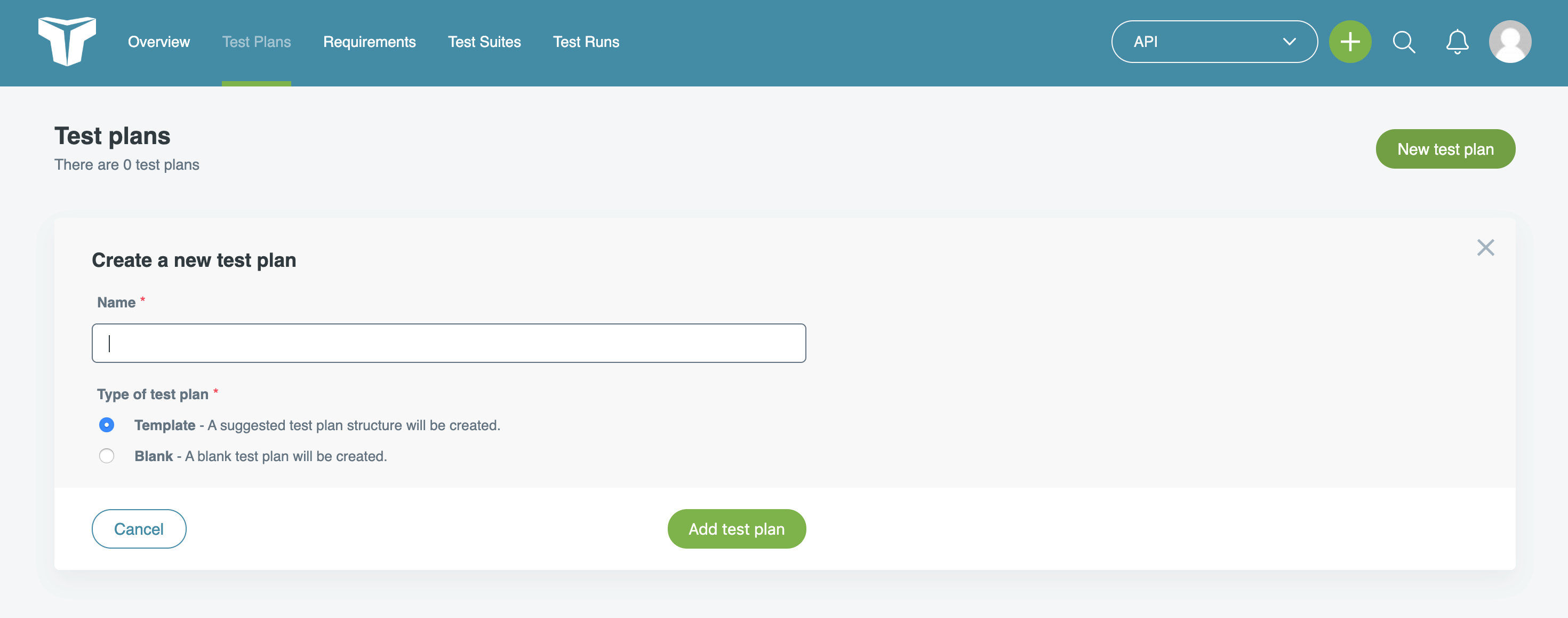
Task: Open the Test Runs tab
Action: tap(586, 42)
